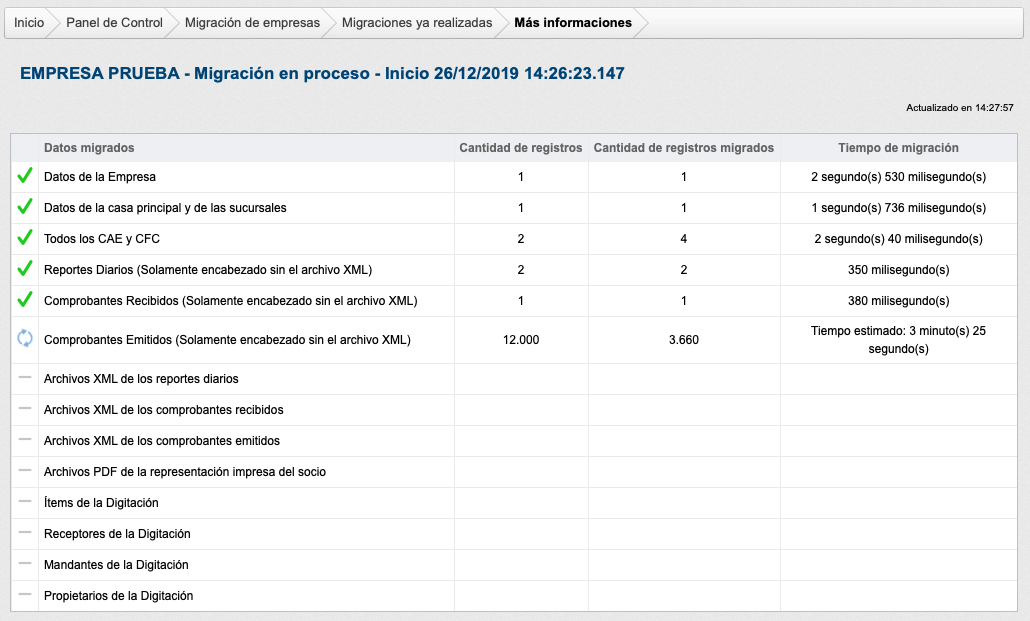Click checkmark icon for casa principal y sucursales
This screenshot has width=1030, height=621.
pos(25,207)
